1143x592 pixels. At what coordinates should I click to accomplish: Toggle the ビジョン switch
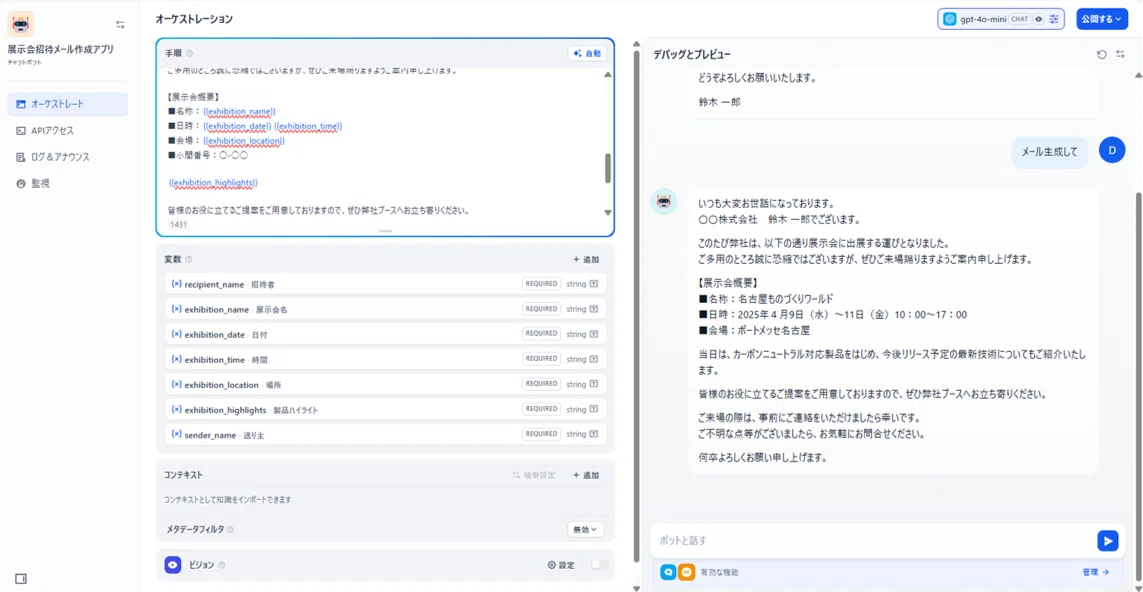599,564
